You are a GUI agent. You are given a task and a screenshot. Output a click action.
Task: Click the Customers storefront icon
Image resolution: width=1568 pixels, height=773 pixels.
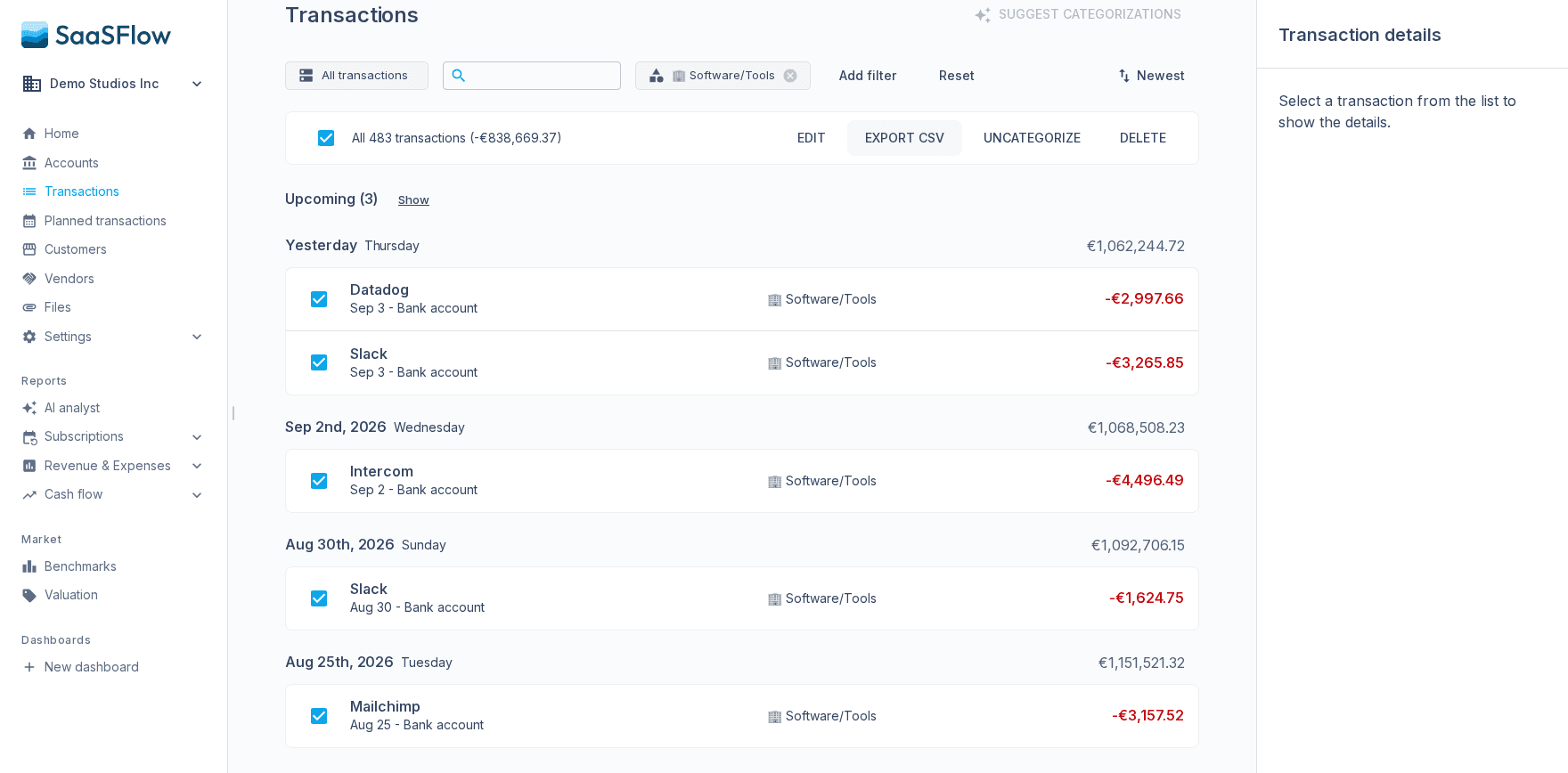pos(29,249)
